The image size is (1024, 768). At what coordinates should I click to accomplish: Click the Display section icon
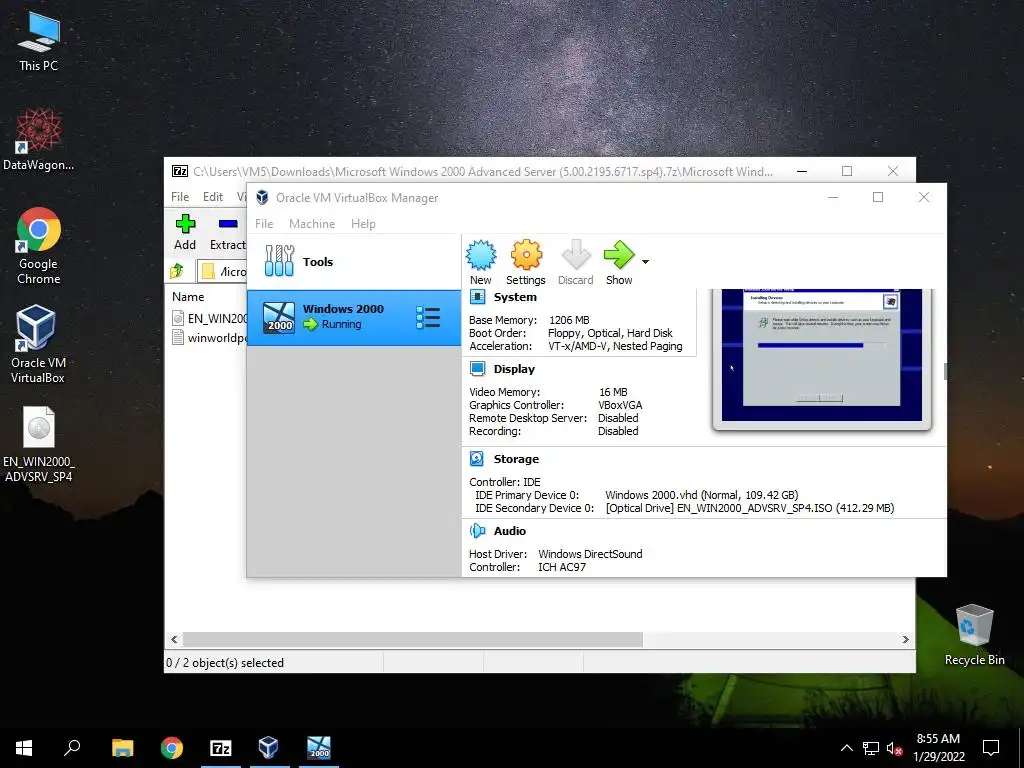coord(477,369)
